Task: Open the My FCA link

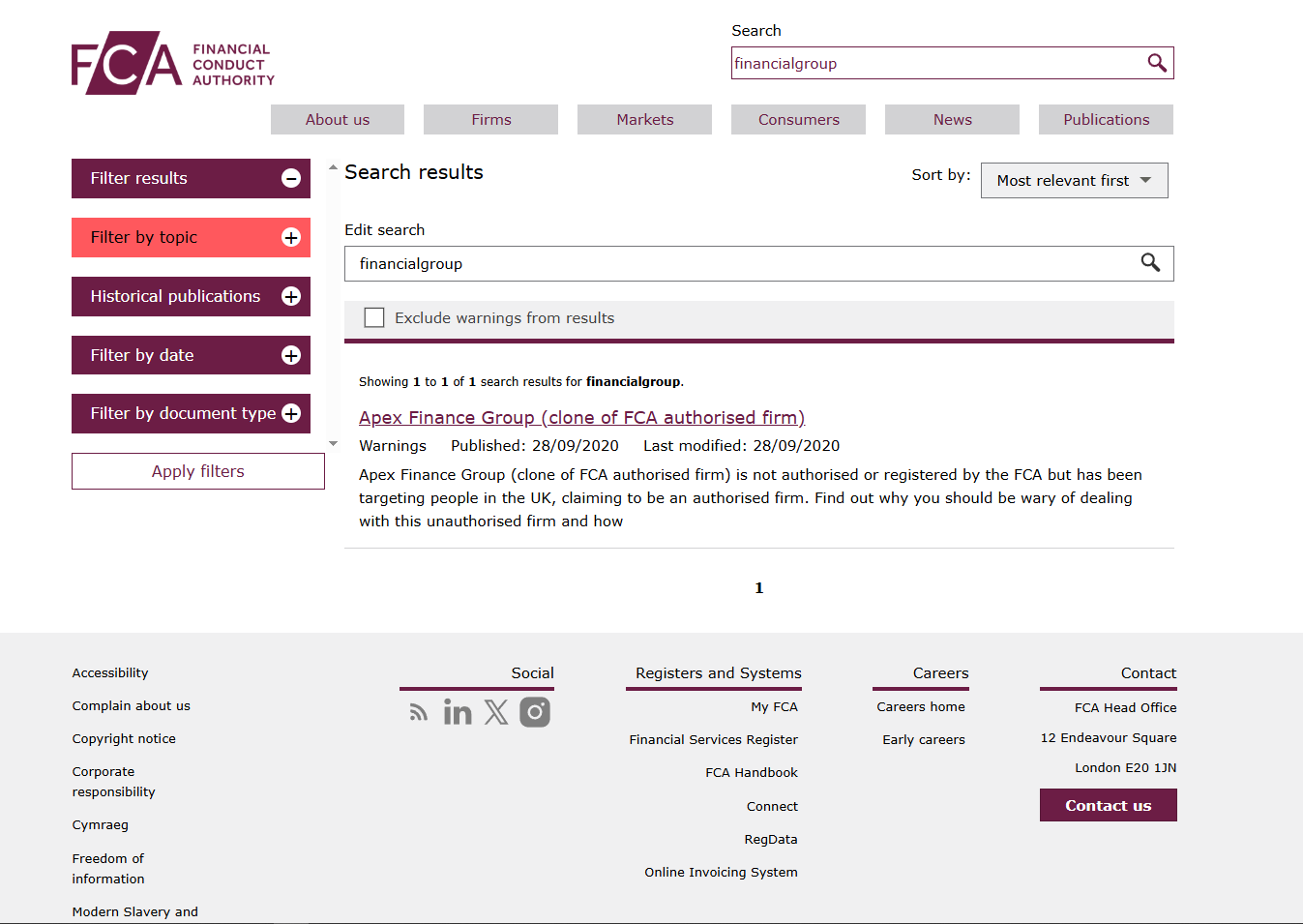Action: click(x=775, y=706)
